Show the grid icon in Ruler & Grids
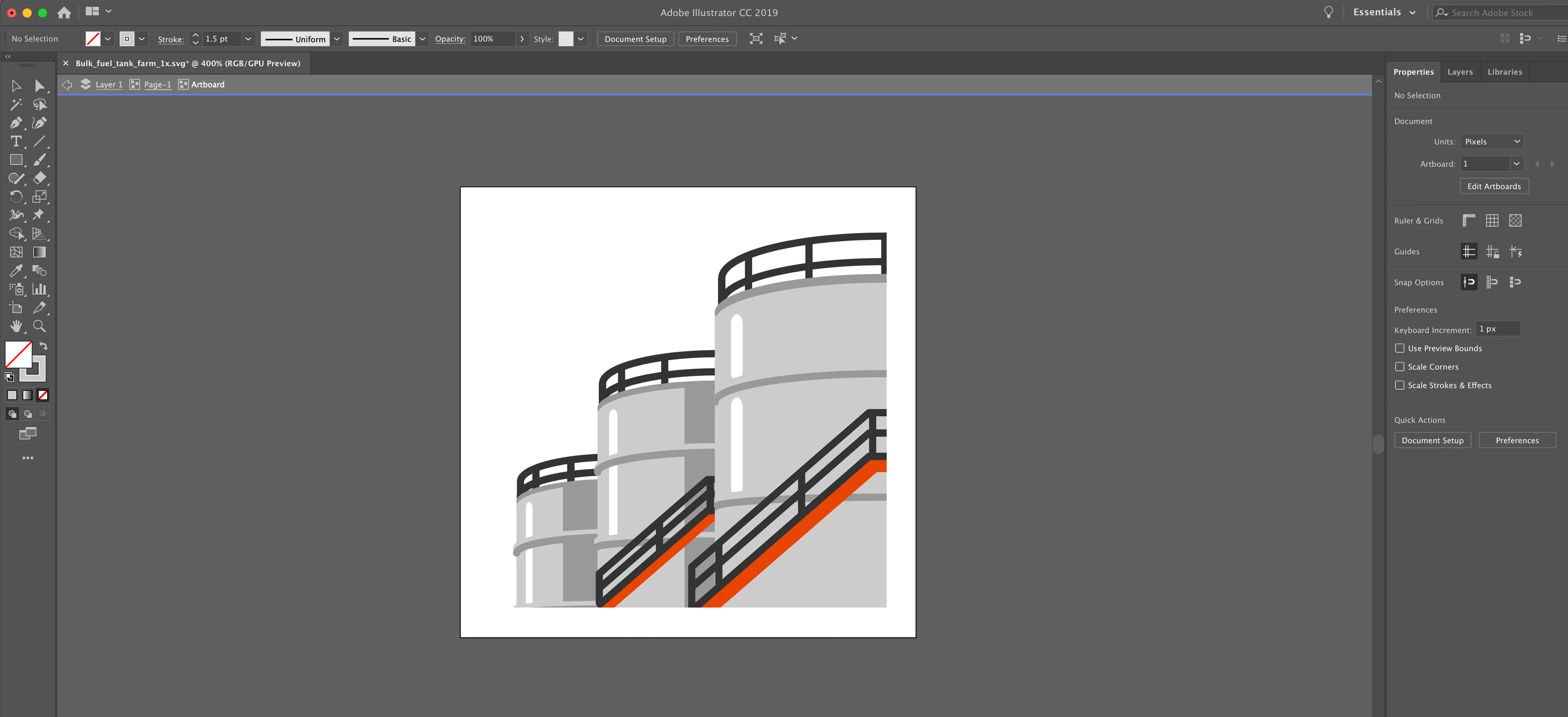The height and width of the screenshot is (717, 1568). pos(1492,221)
